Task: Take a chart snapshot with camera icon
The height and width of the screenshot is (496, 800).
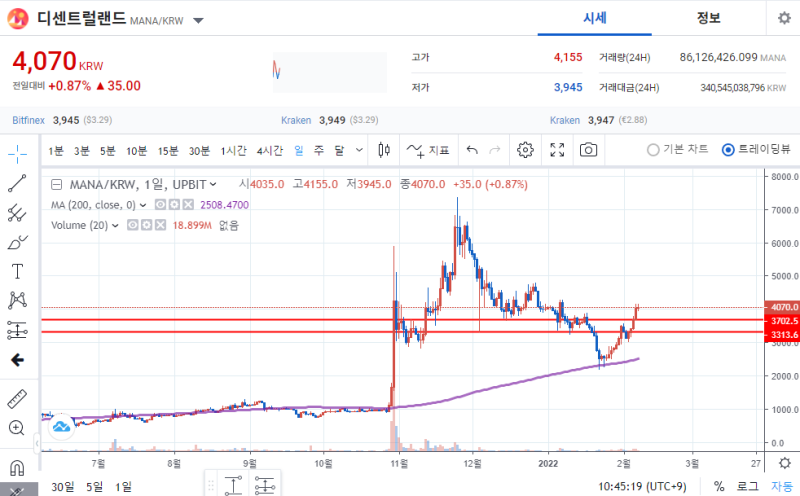Action: coord(588,150)
